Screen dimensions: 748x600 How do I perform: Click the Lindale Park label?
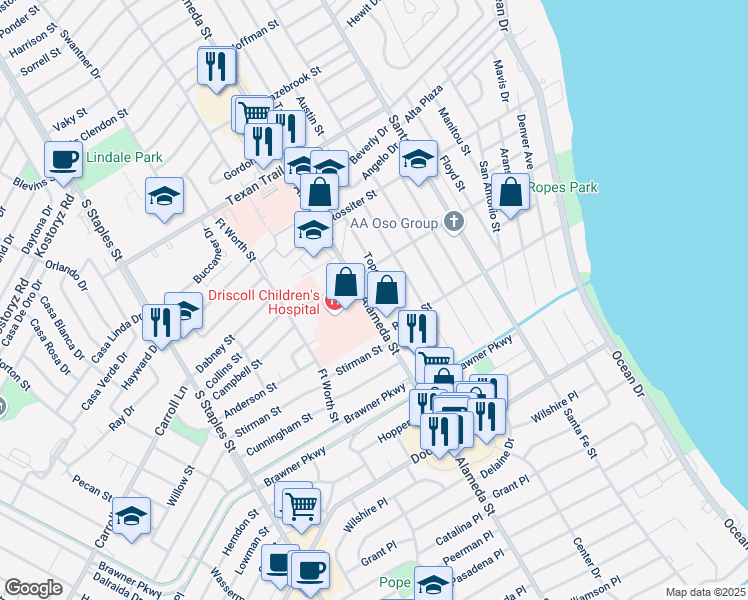pyautogui.click(x=125, y=157)
